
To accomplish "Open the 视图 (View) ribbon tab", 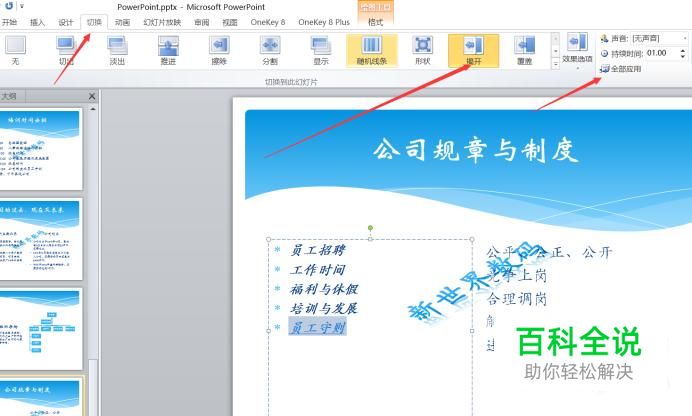I will coord(229,22).
